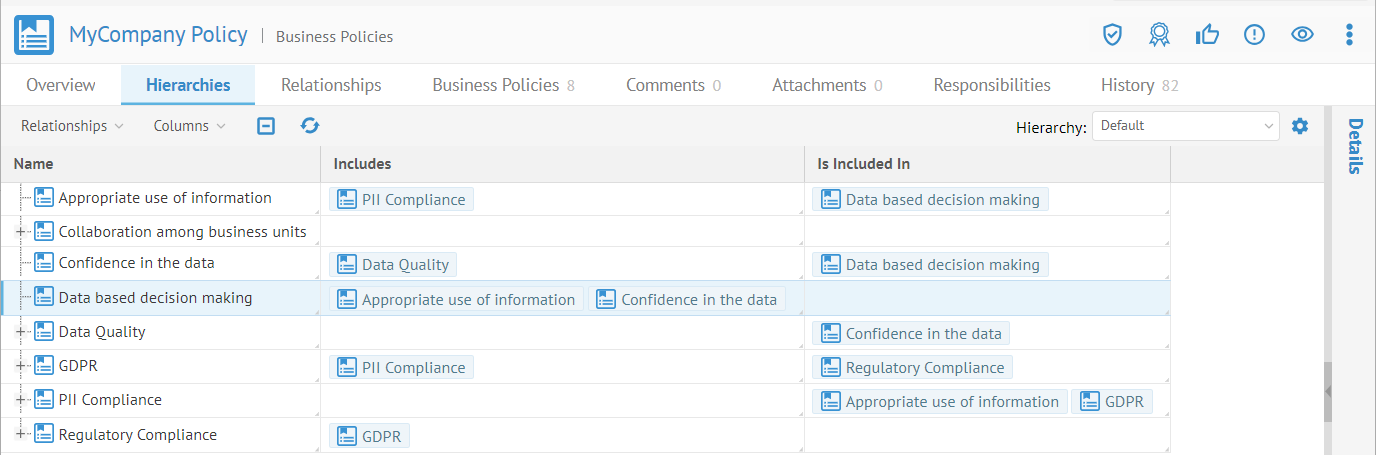Open the Columns dropdown
The image size is (1376, 455).
pyautogui.click(x=189, y=126)
